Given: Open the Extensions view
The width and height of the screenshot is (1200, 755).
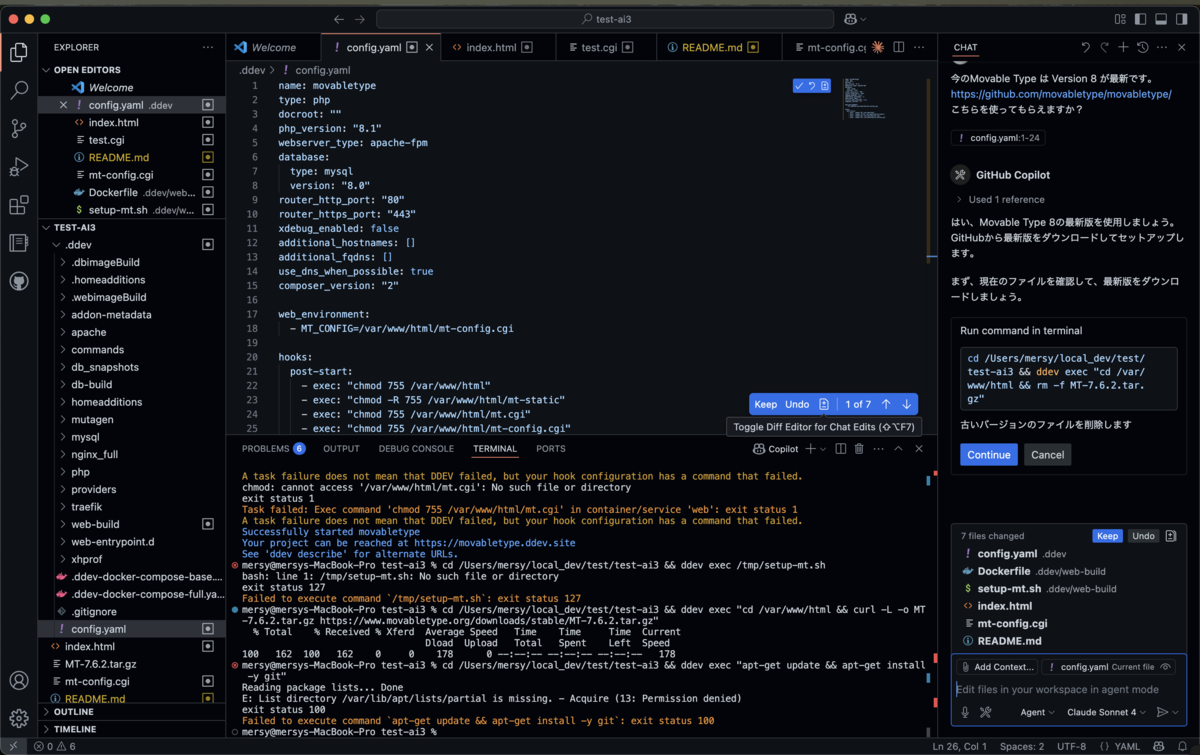Looking at the screenshot, I should (18, 205).
